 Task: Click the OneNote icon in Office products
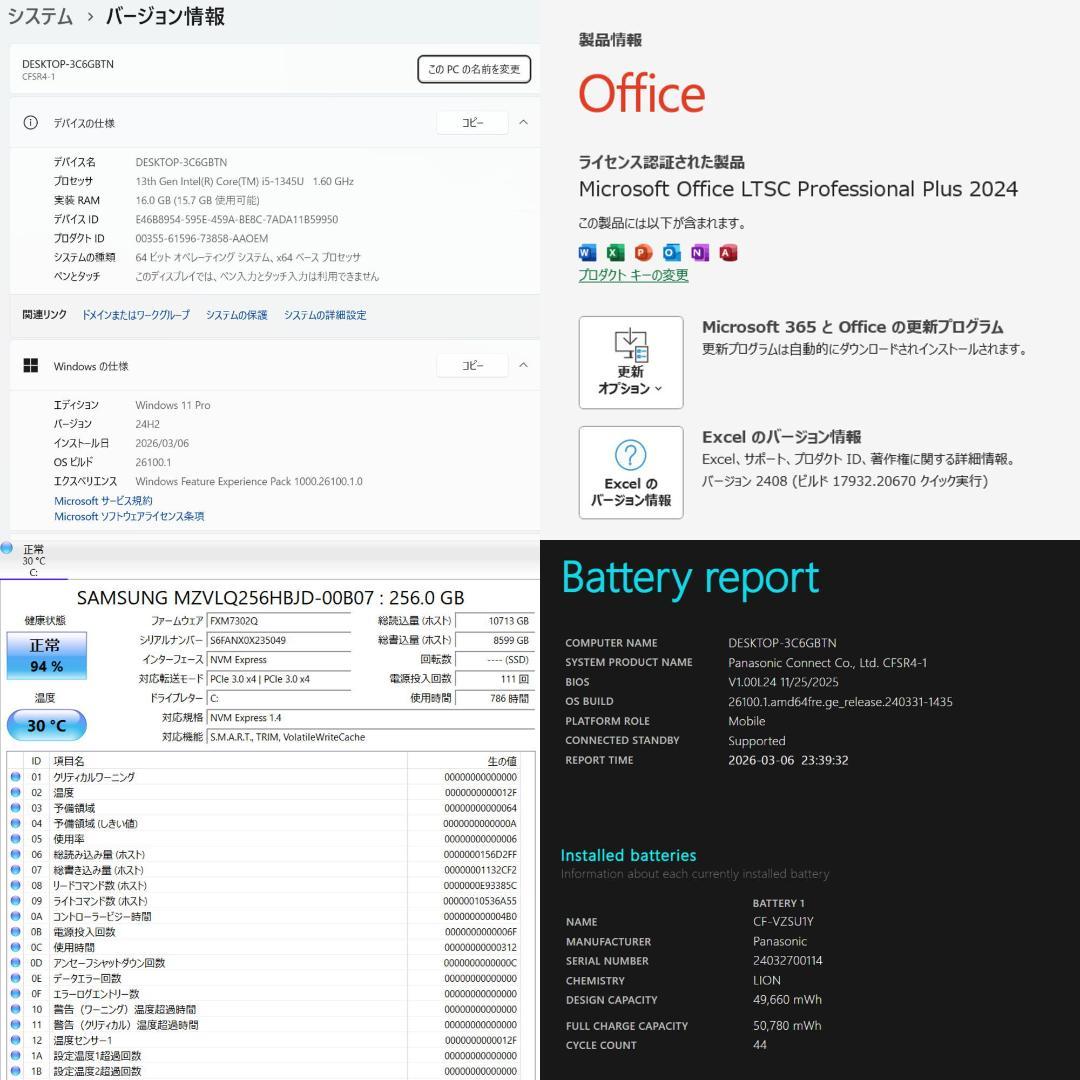pos(700,253)
